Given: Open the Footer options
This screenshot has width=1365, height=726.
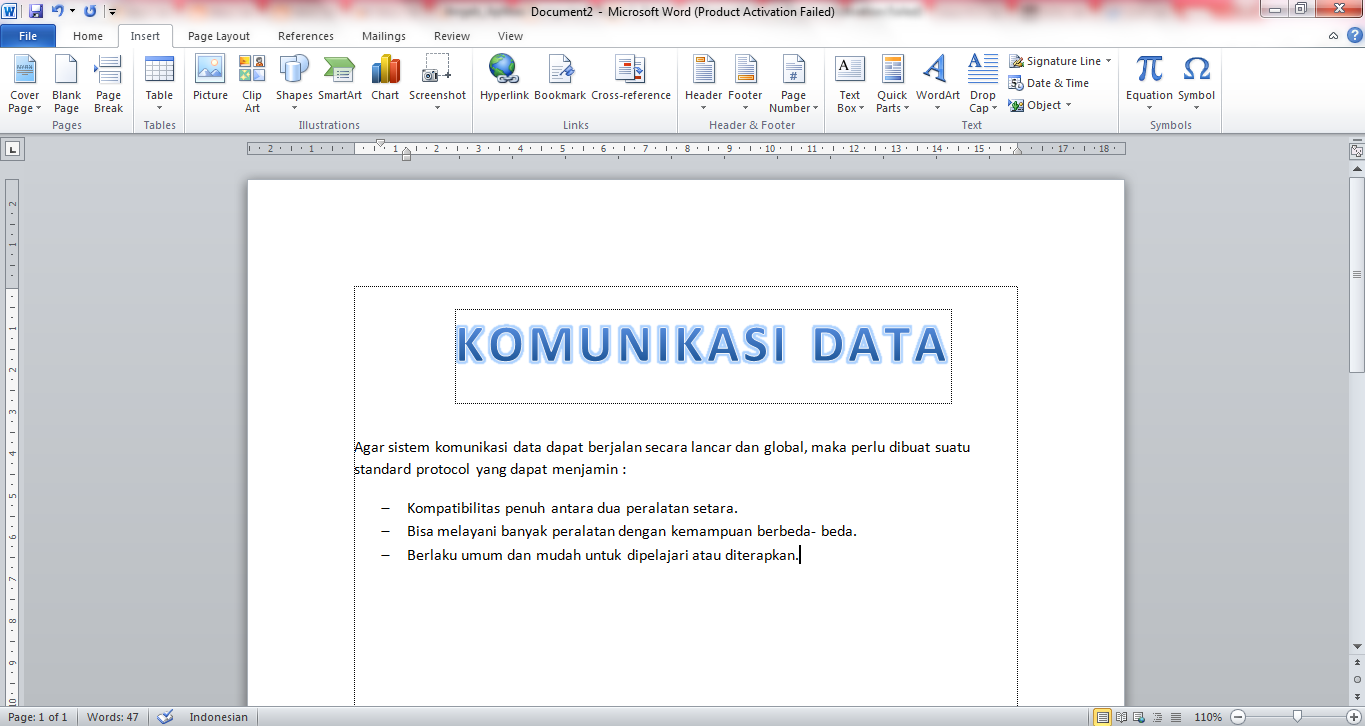Looking at the screenshot, I should 745,84.
